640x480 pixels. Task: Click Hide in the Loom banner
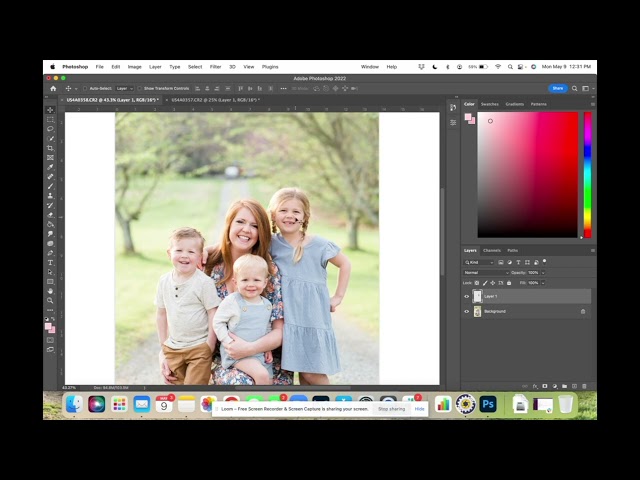point(420,409)
